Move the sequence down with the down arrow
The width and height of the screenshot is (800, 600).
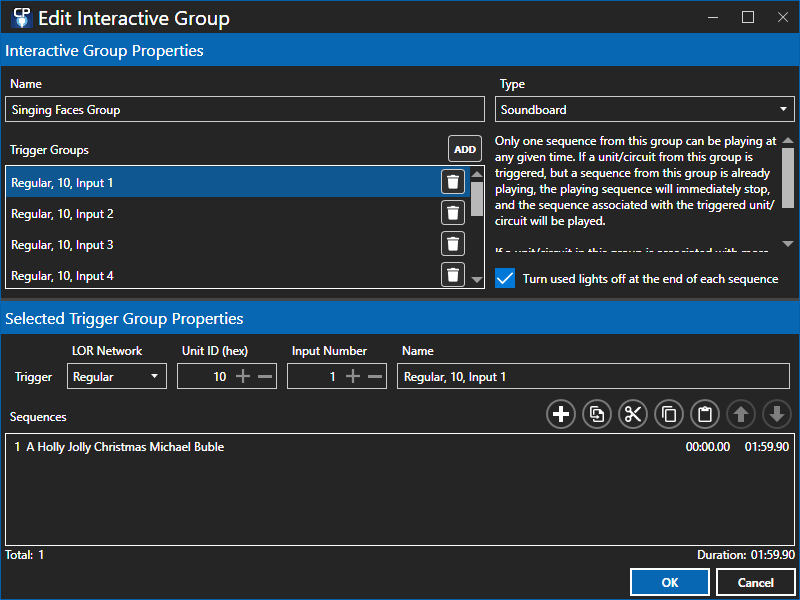(777, 414)
